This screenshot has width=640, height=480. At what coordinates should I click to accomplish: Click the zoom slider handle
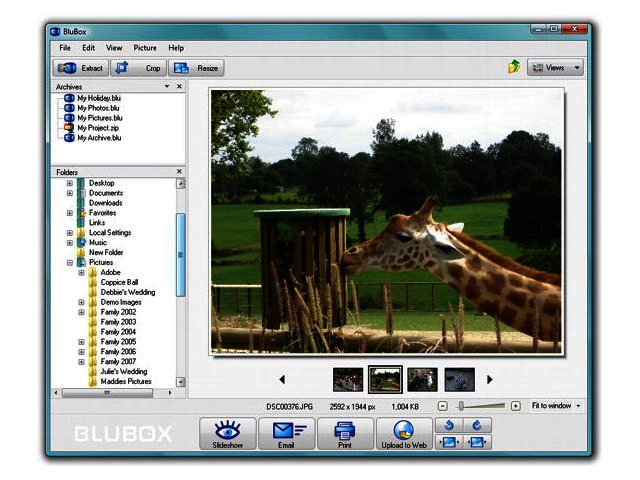[460, 406]
